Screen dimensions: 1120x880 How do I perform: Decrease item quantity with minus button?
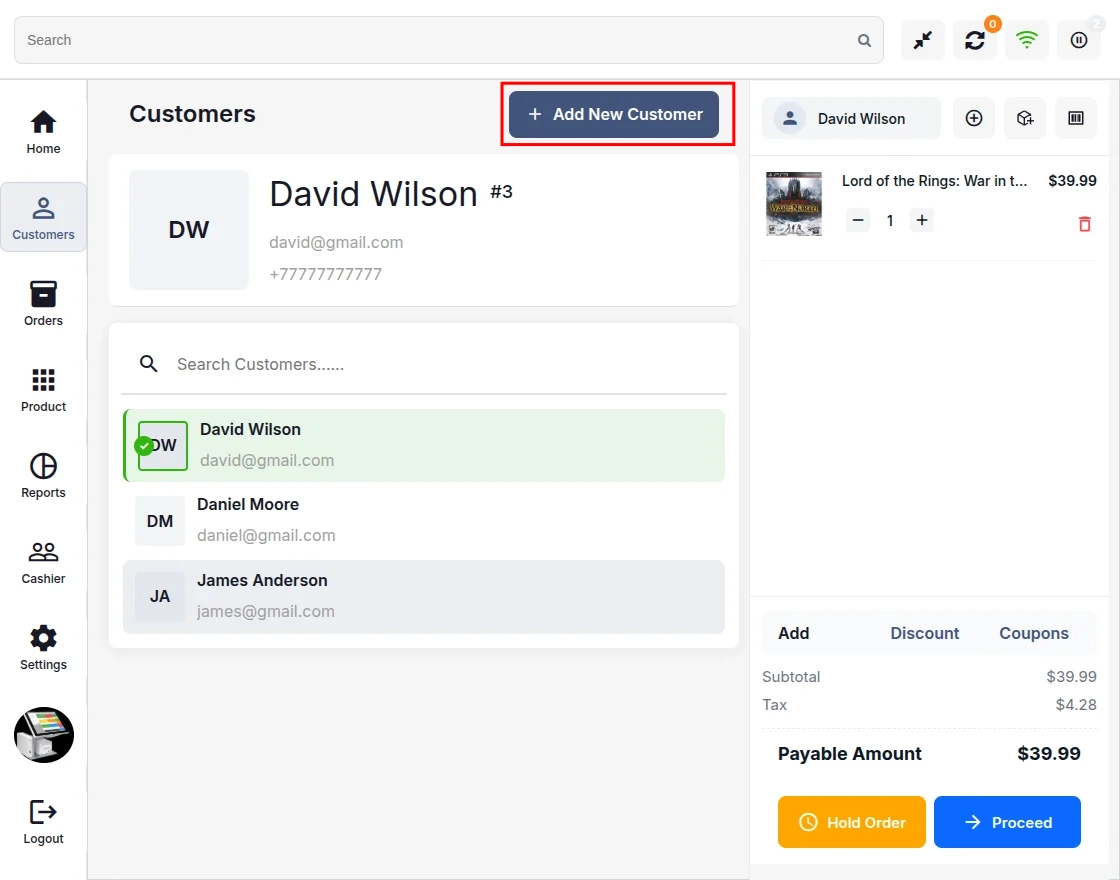(x=858, y=220)
